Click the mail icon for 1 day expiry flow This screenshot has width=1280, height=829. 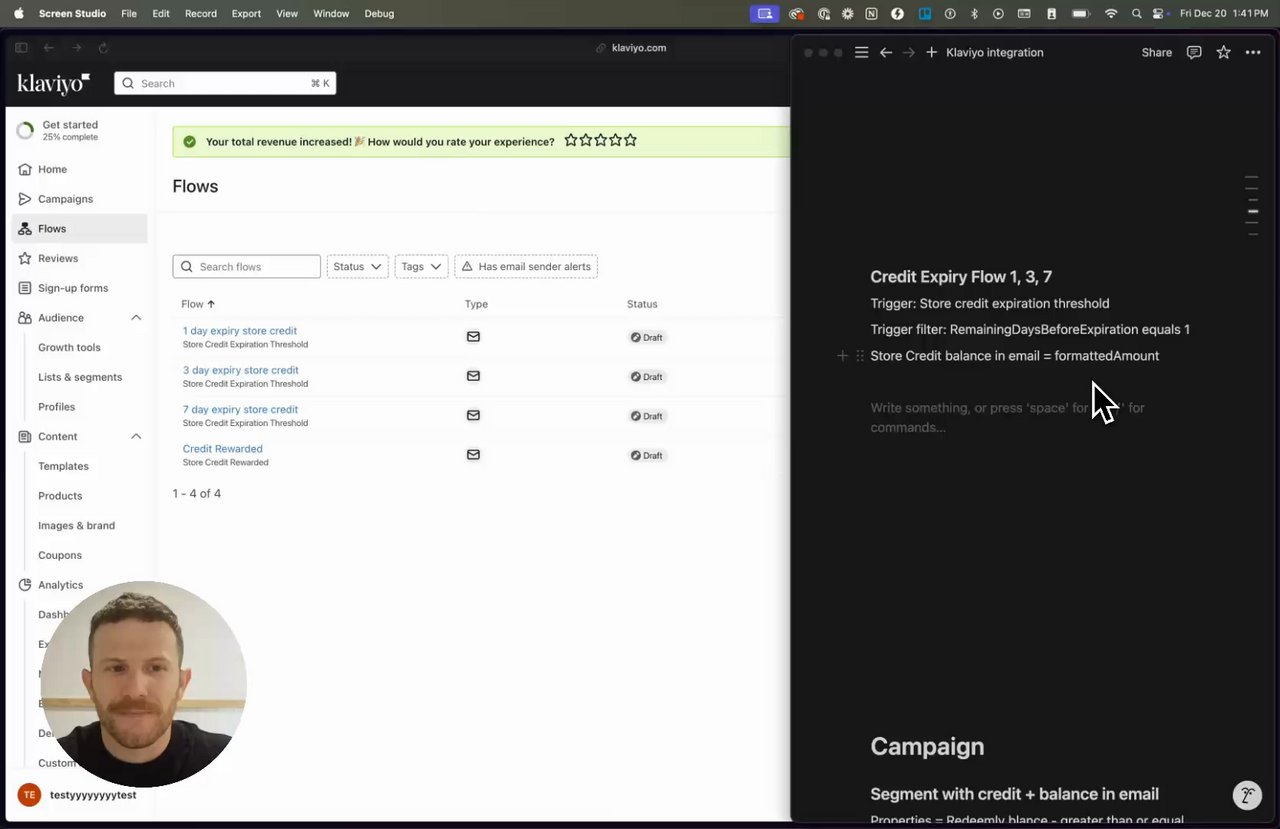473,337
